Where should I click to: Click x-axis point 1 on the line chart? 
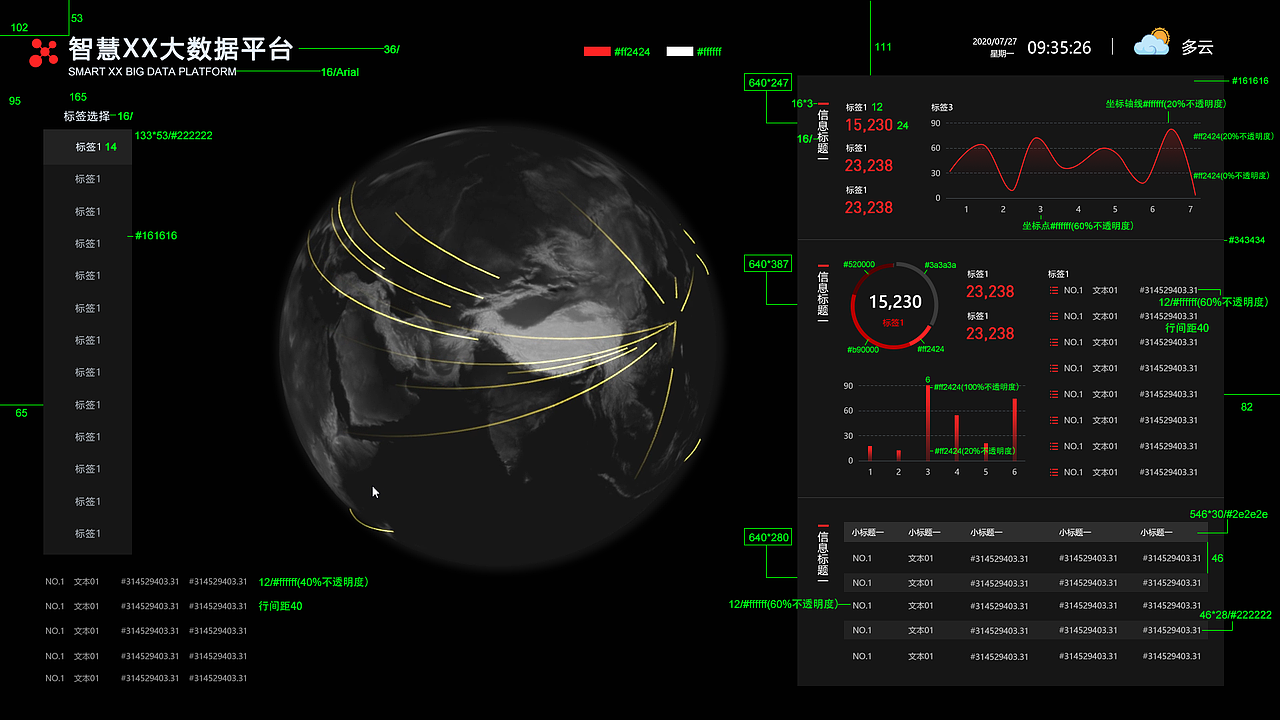966,209
